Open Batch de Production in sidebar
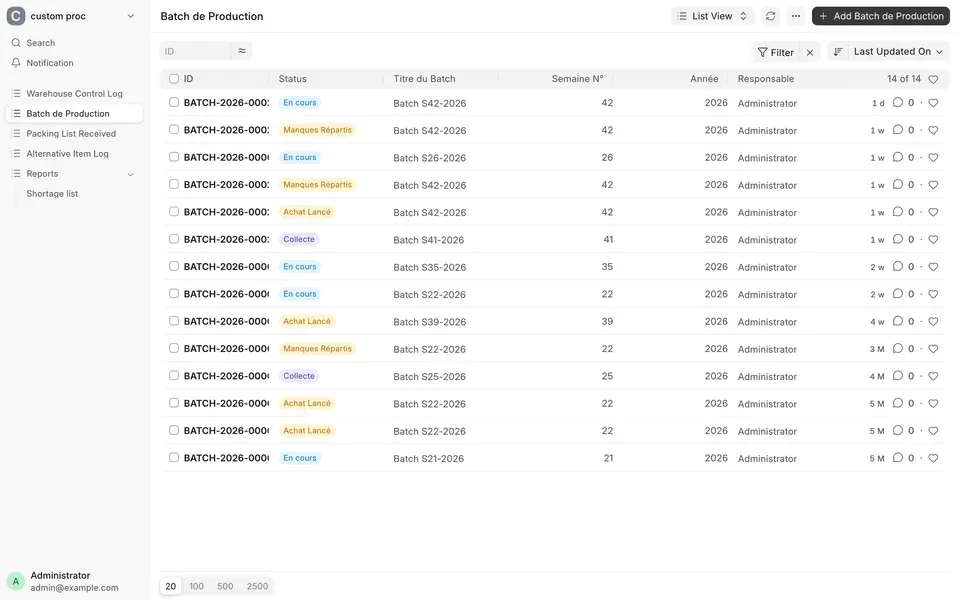This screenshot has width=960, height=600. [74, 114]
